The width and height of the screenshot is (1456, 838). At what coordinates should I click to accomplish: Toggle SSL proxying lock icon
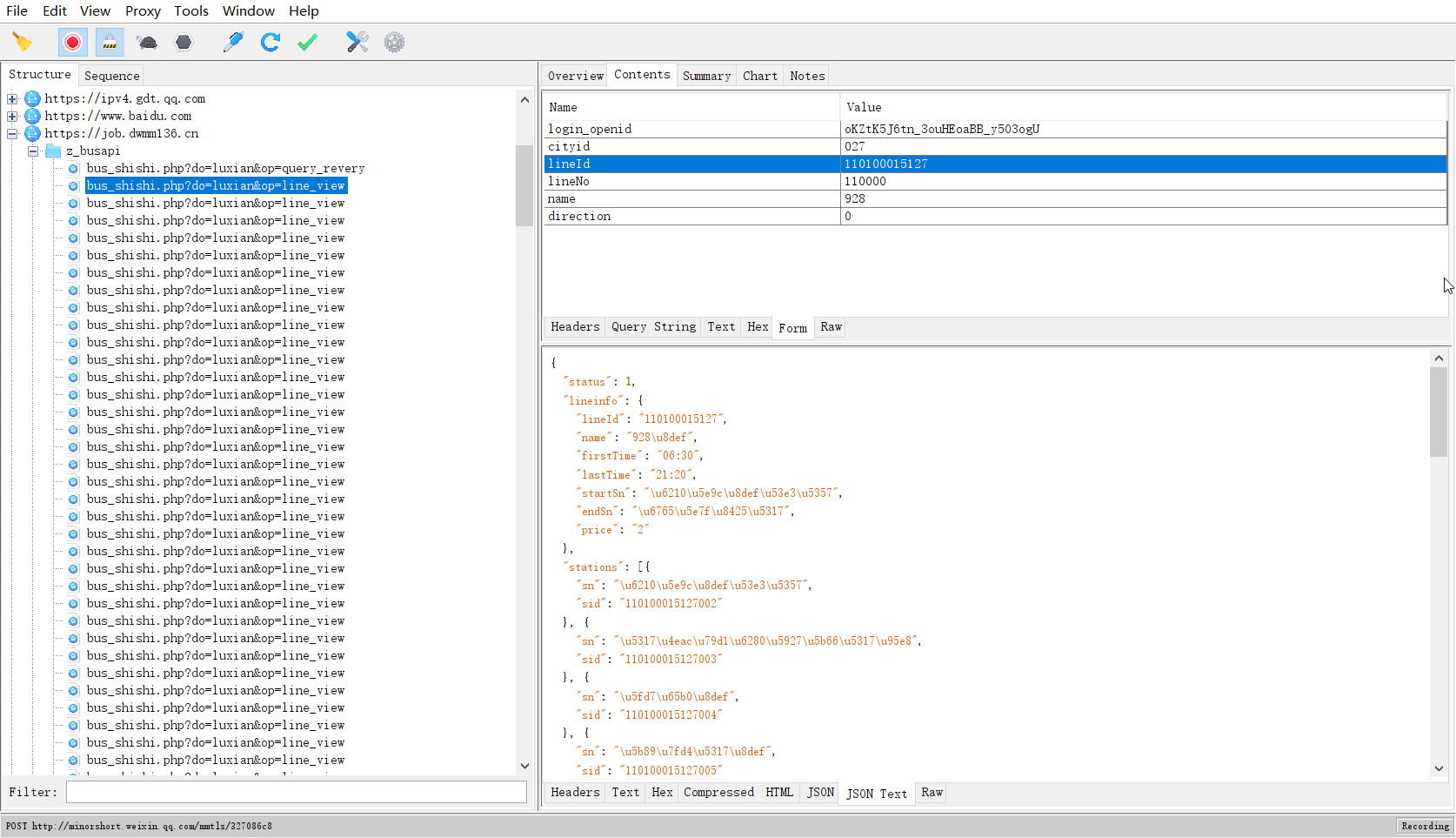point(110,42)
